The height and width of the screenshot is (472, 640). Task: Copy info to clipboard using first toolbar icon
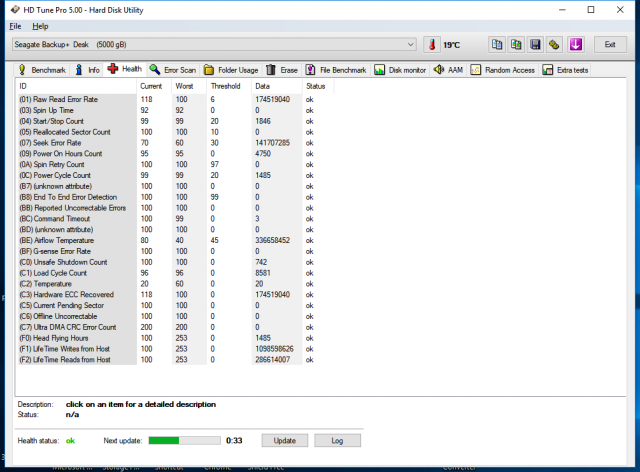(x=498, y=45)
